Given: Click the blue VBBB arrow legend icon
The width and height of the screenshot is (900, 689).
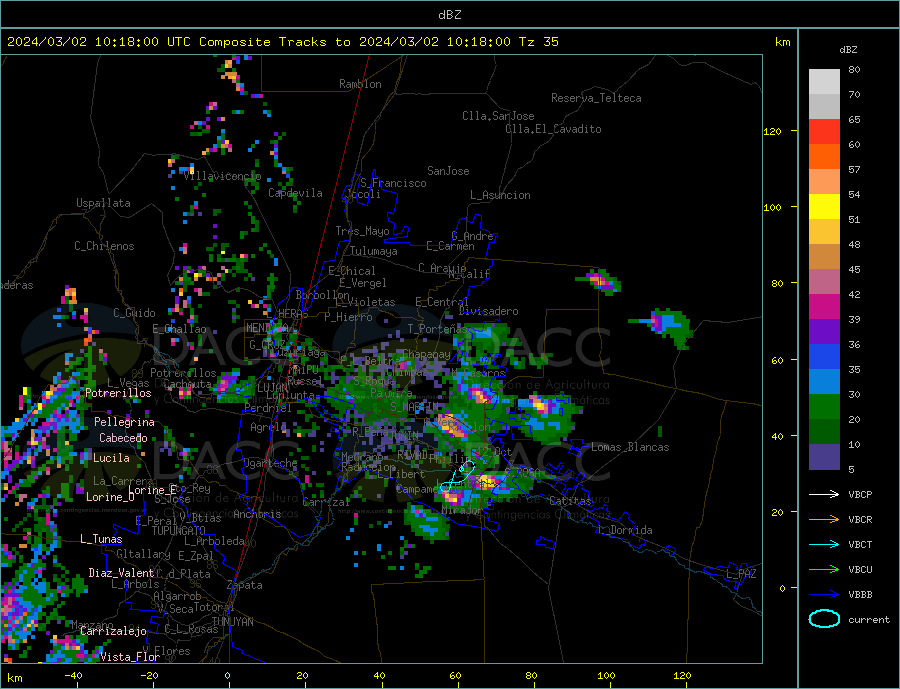Looking at the screenshot, I should point(824,594).
